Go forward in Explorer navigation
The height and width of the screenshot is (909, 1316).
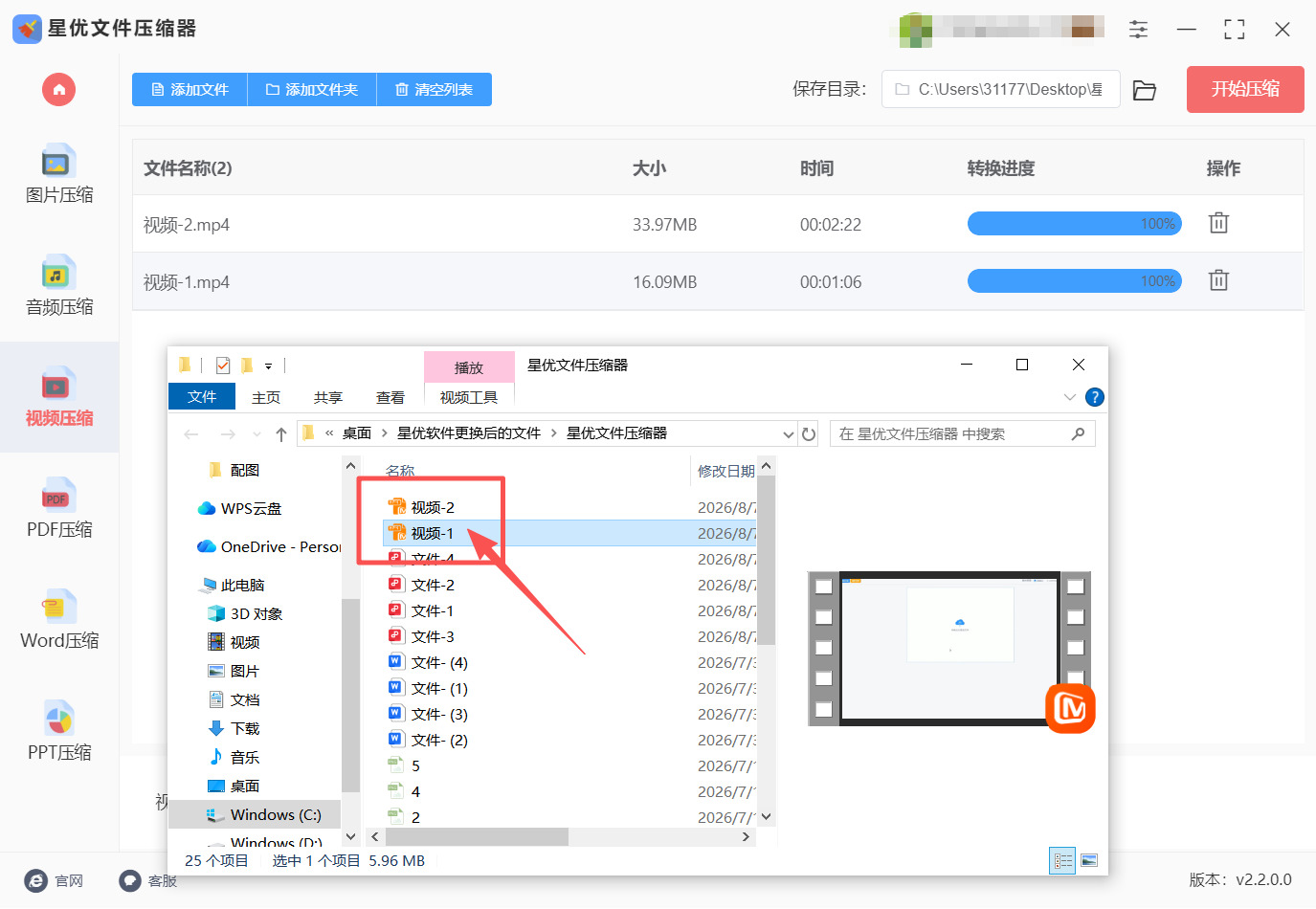click(228, 434)
